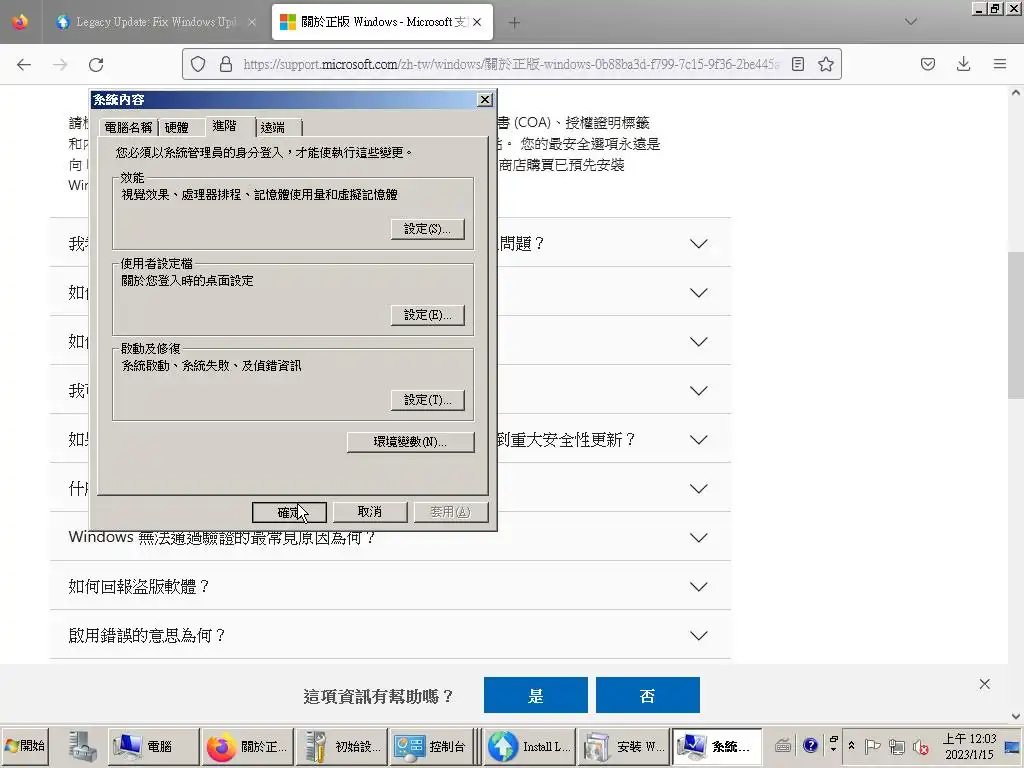
Task: Expand the first FAQ row ending in 問題？
Action: (698, 244)
